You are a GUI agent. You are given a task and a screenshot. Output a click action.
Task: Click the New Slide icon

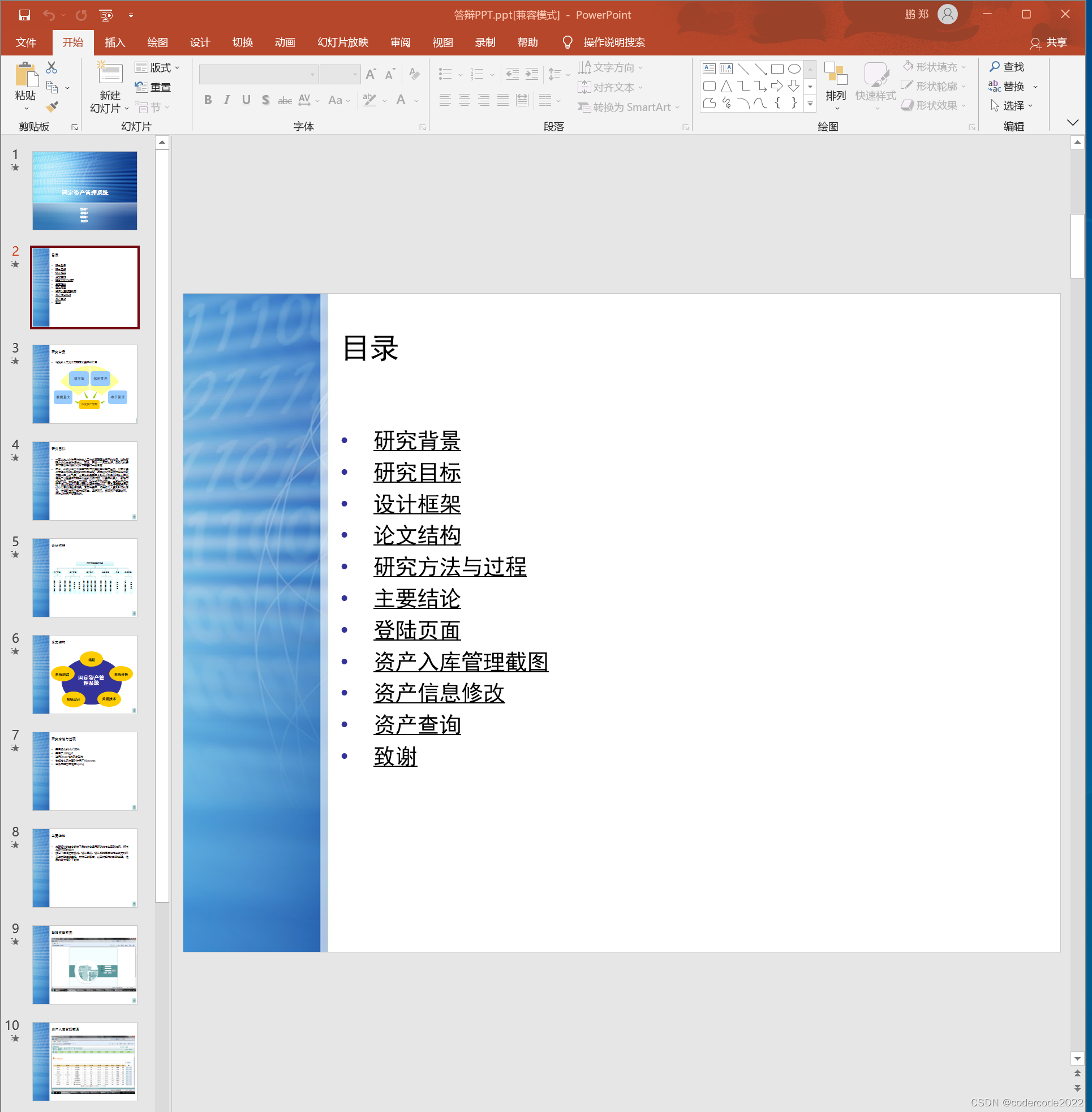(110, 74)
